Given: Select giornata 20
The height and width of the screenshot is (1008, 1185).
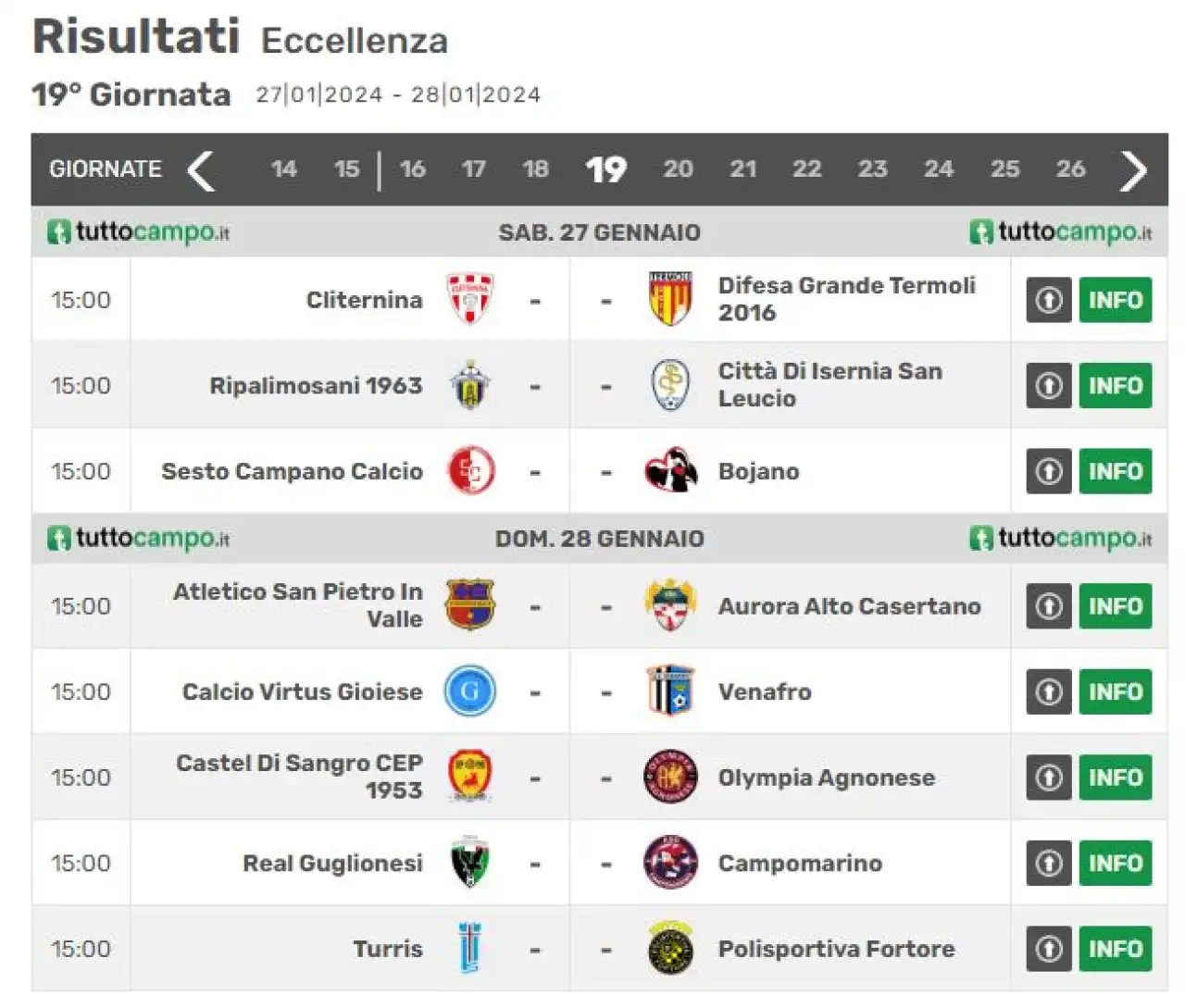Looking at the screenshot, I should (678, 169).
